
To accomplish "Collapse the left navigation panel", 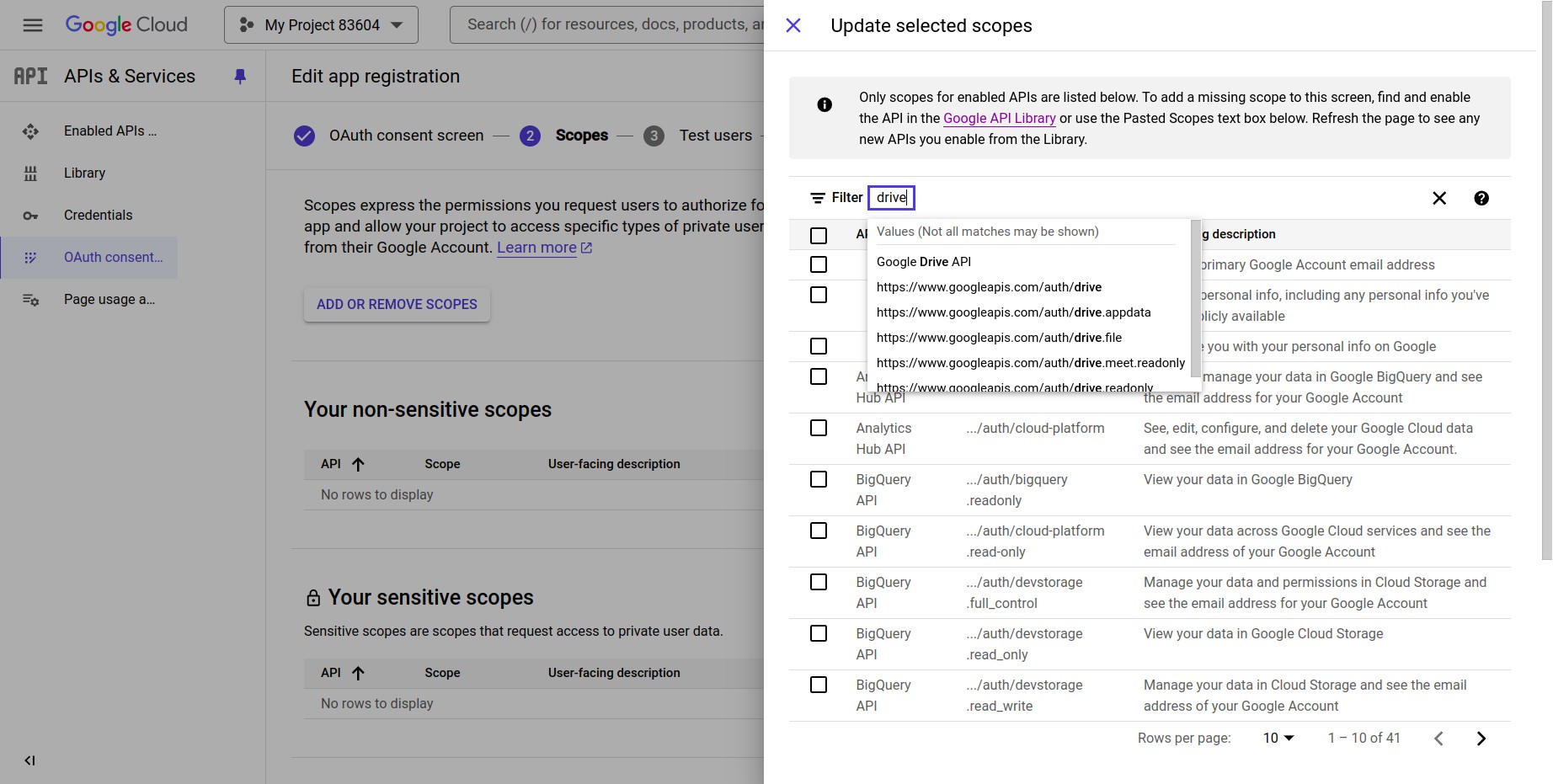I will [x=29, y=760].
